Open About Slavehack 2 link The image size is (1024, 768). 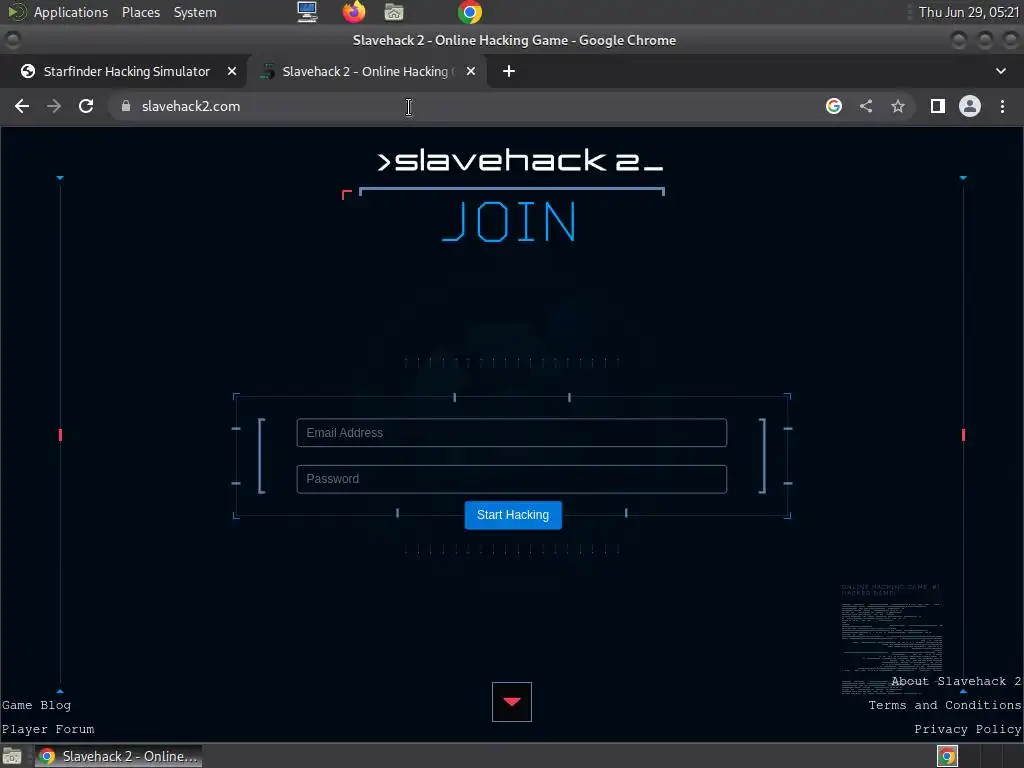tap(956, 681)
